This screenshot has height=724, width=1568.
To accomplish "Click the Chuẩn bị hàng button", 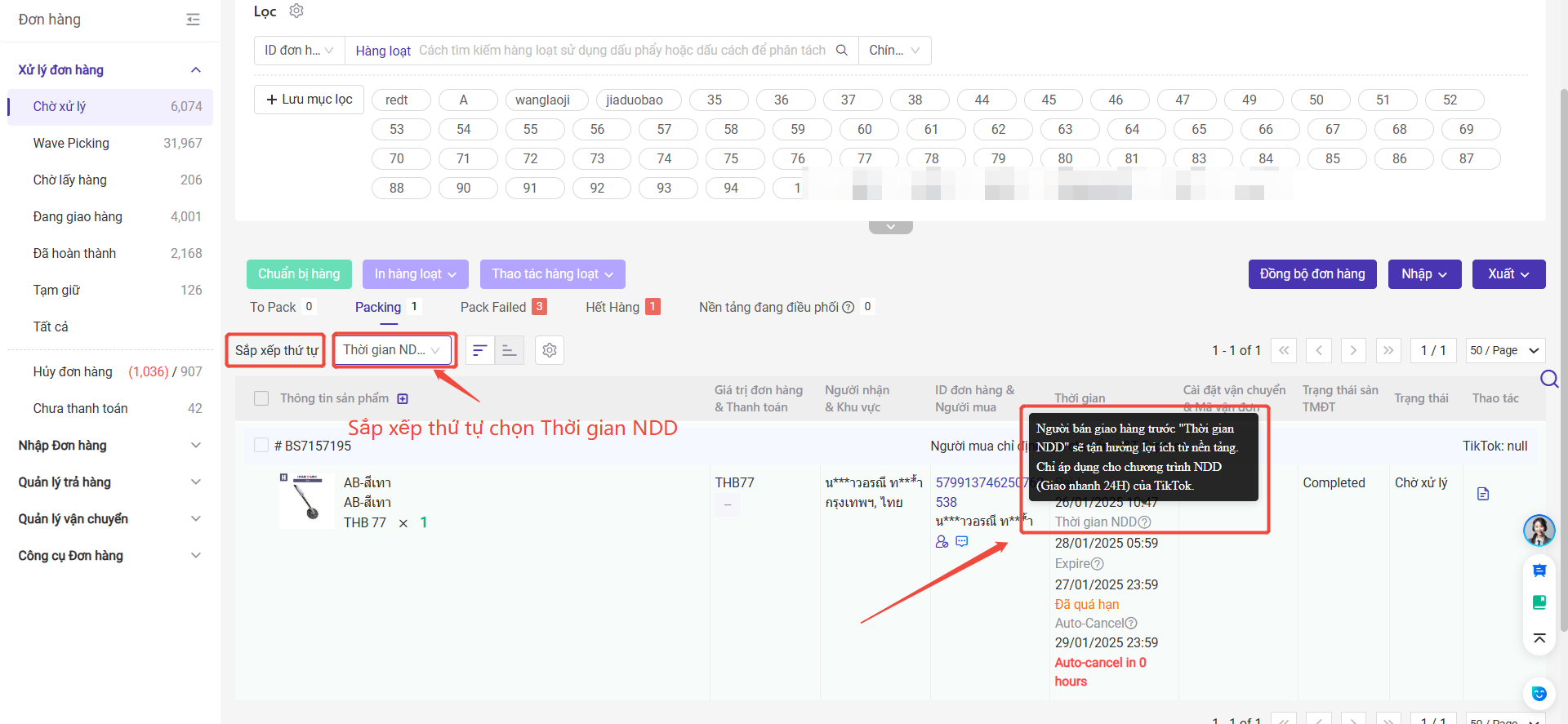I will click(x=299, y=274).
